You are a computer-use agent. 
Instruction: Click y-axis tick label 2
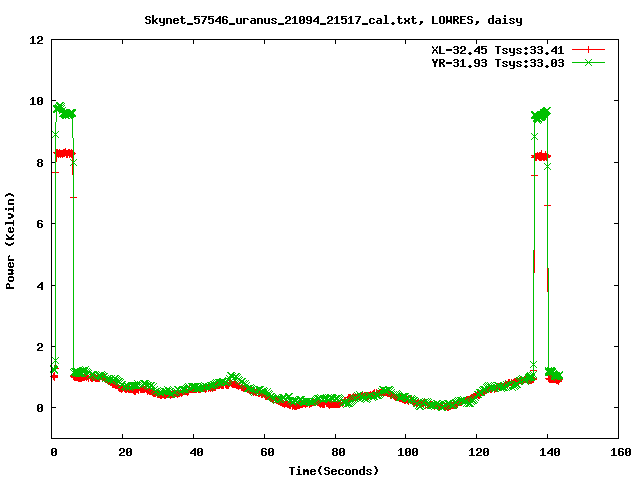(x=40, y=347)
